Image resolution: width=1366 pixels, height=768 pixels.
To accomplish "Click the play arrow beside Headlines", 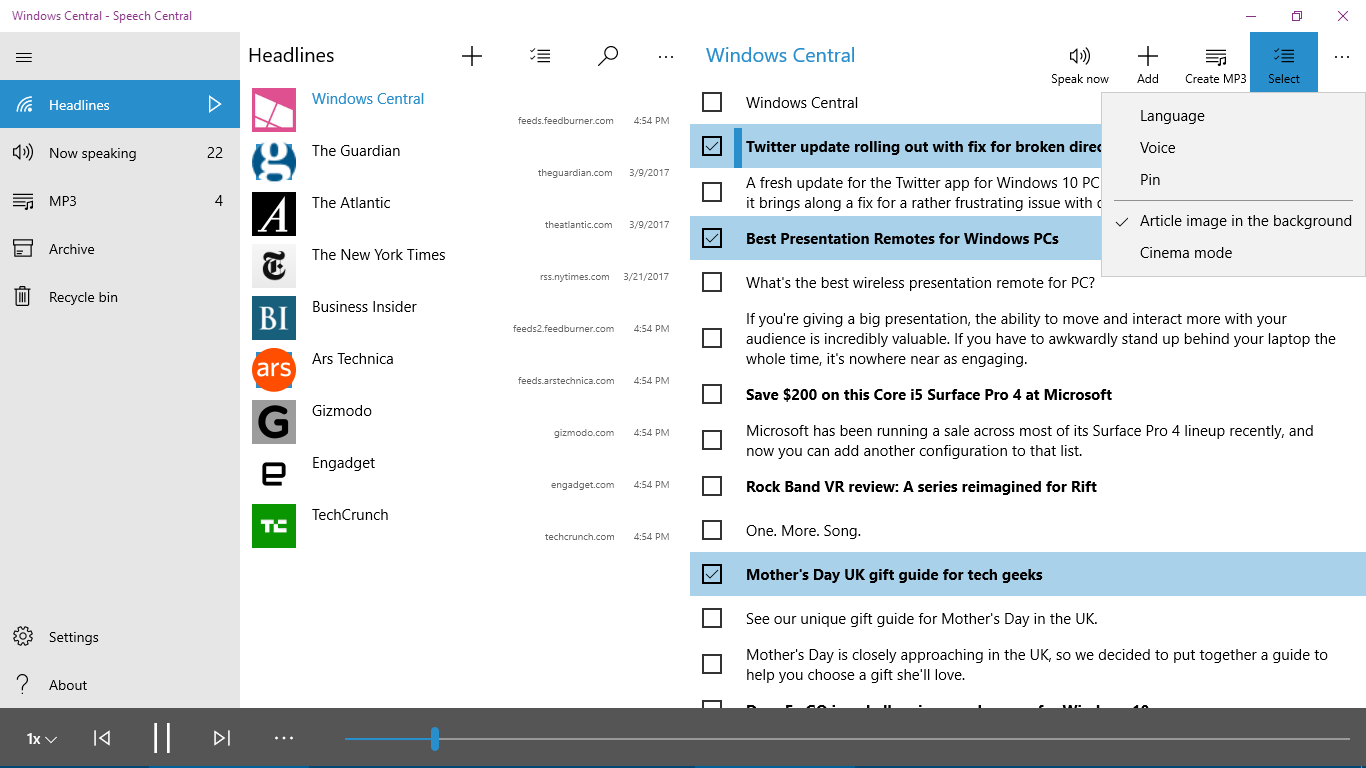I will tap(214, 104).
